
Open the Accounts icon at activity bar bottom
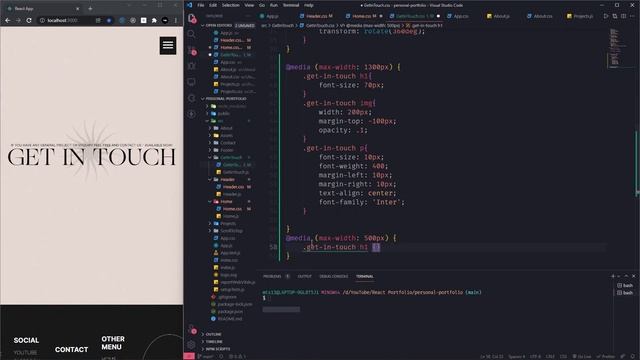[191, 330]
